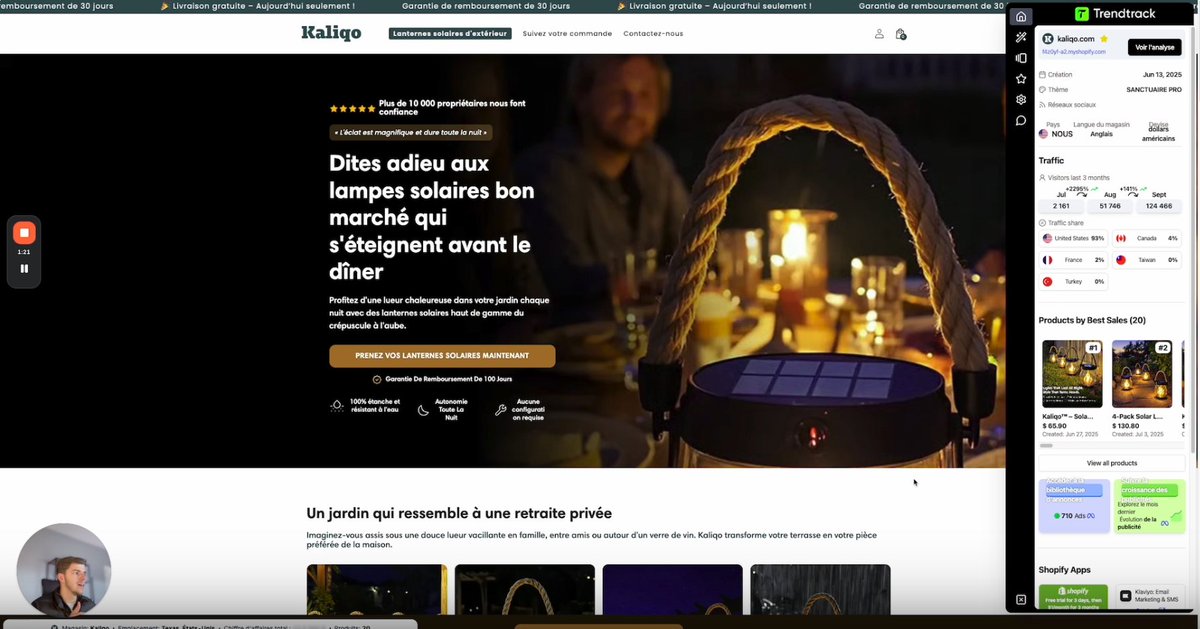Click the yellow favorite star beside kaliqo.com
Screen dimensions: 1200x629
click(1104, 39)
